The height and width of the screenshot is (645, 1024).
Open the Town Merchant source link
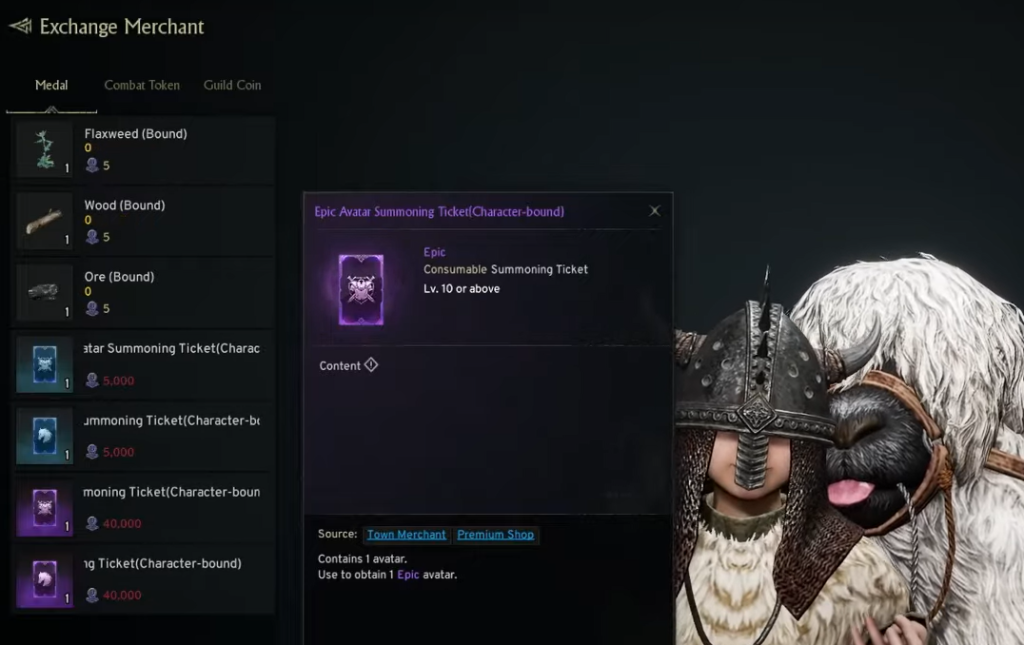[406, 534]
